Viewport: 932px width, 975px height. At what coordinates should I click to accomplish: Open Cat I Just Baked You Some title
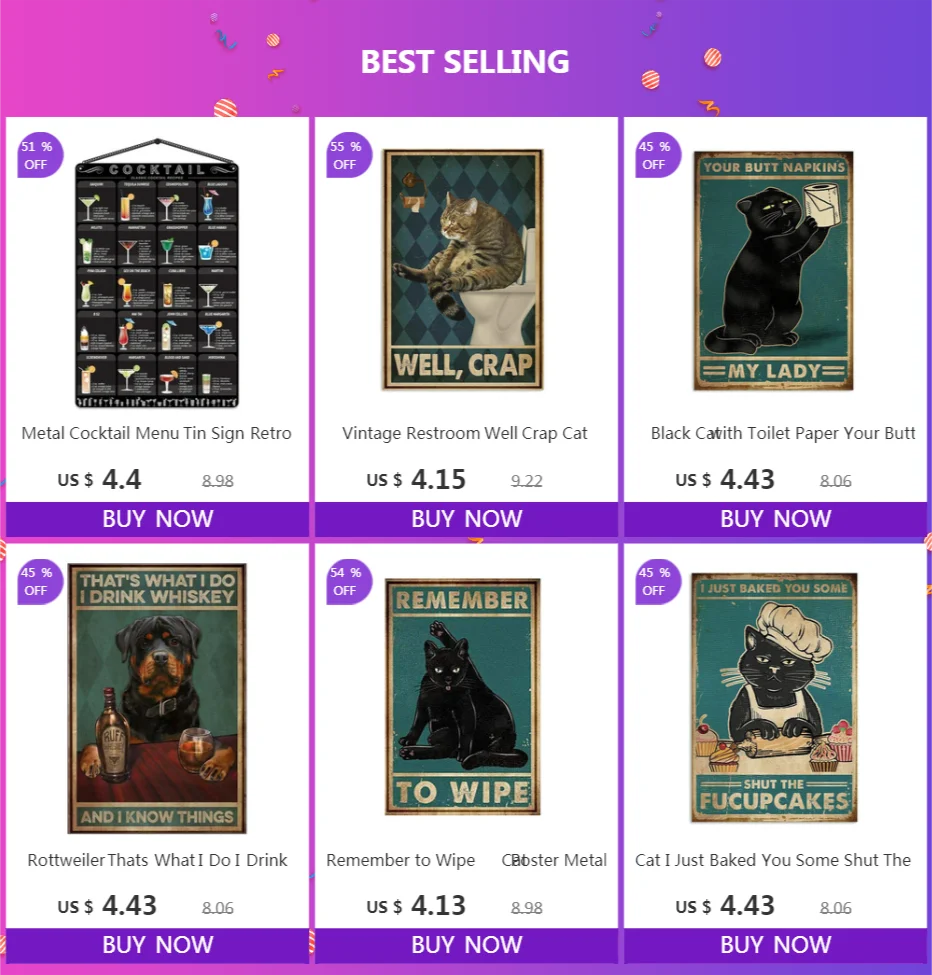point(773,860)
